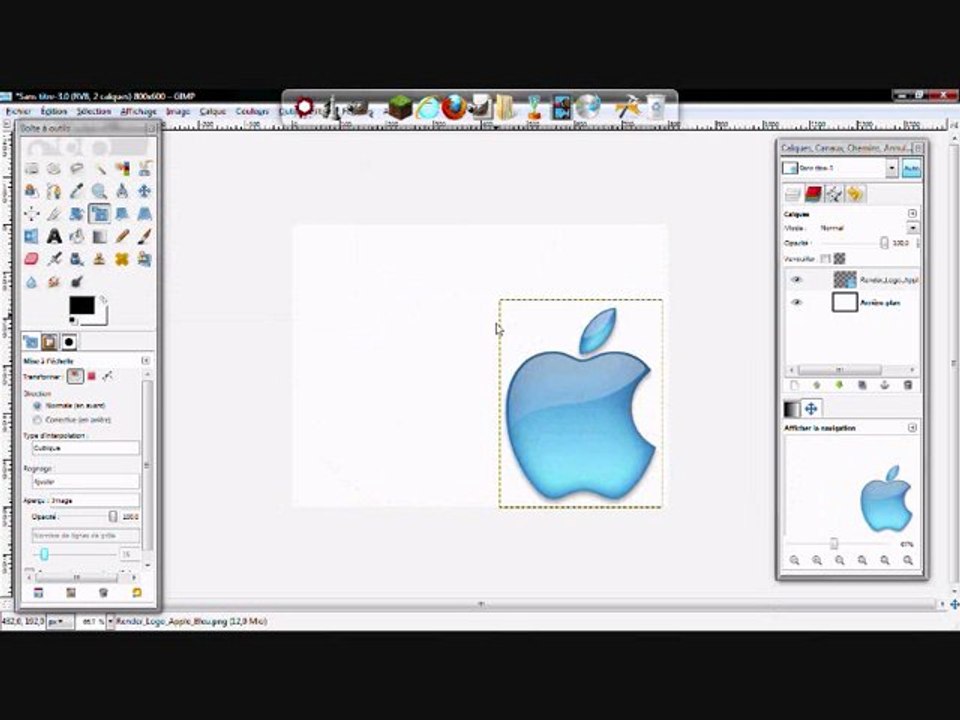
Task: Select the Rotate tool
Action: (77, 214)
